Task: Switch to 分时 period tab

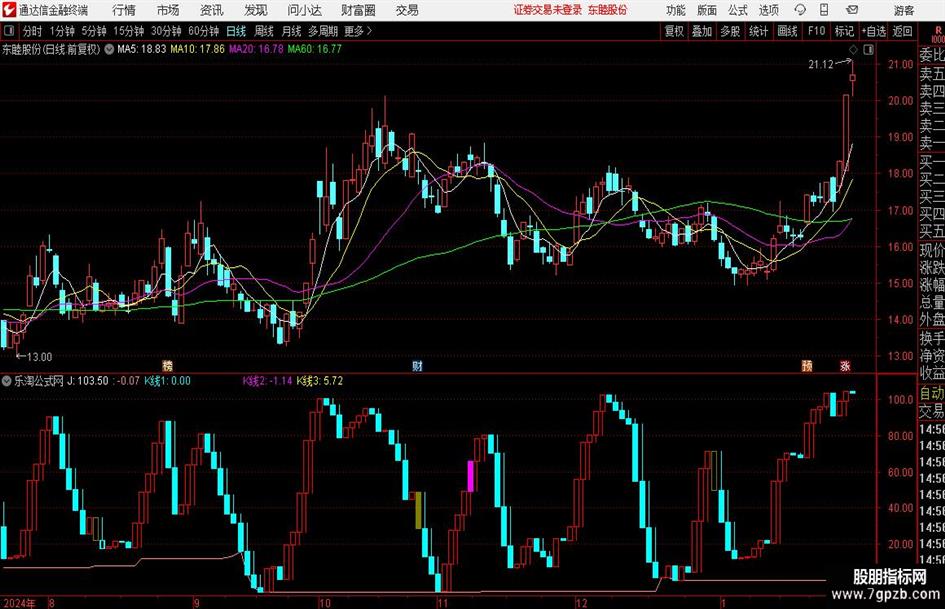Action: point(33,31)
